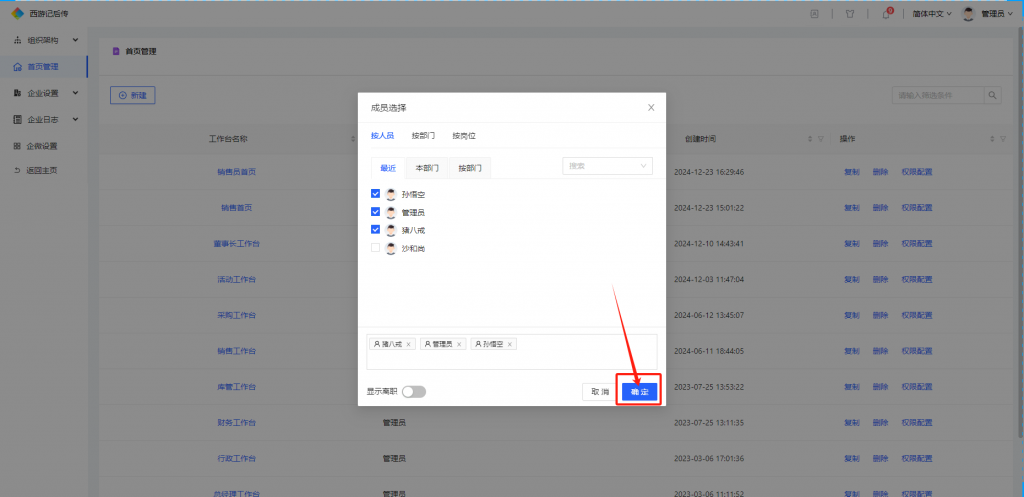Click the 请输入筛选条件 filter input
Viewport: 1024px width, 497px height.
click(938, 95)
